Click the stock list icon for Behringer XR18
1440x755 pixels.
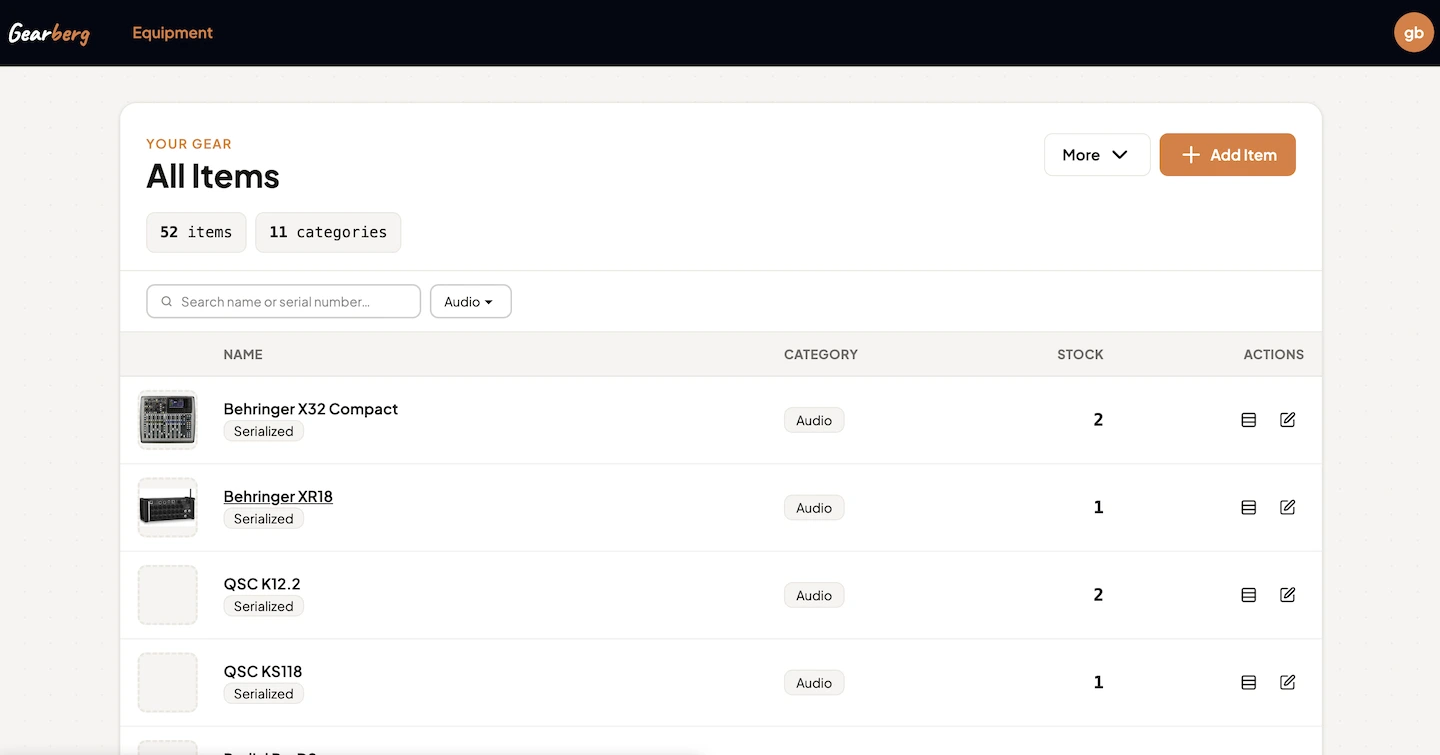click(1248, 507)
